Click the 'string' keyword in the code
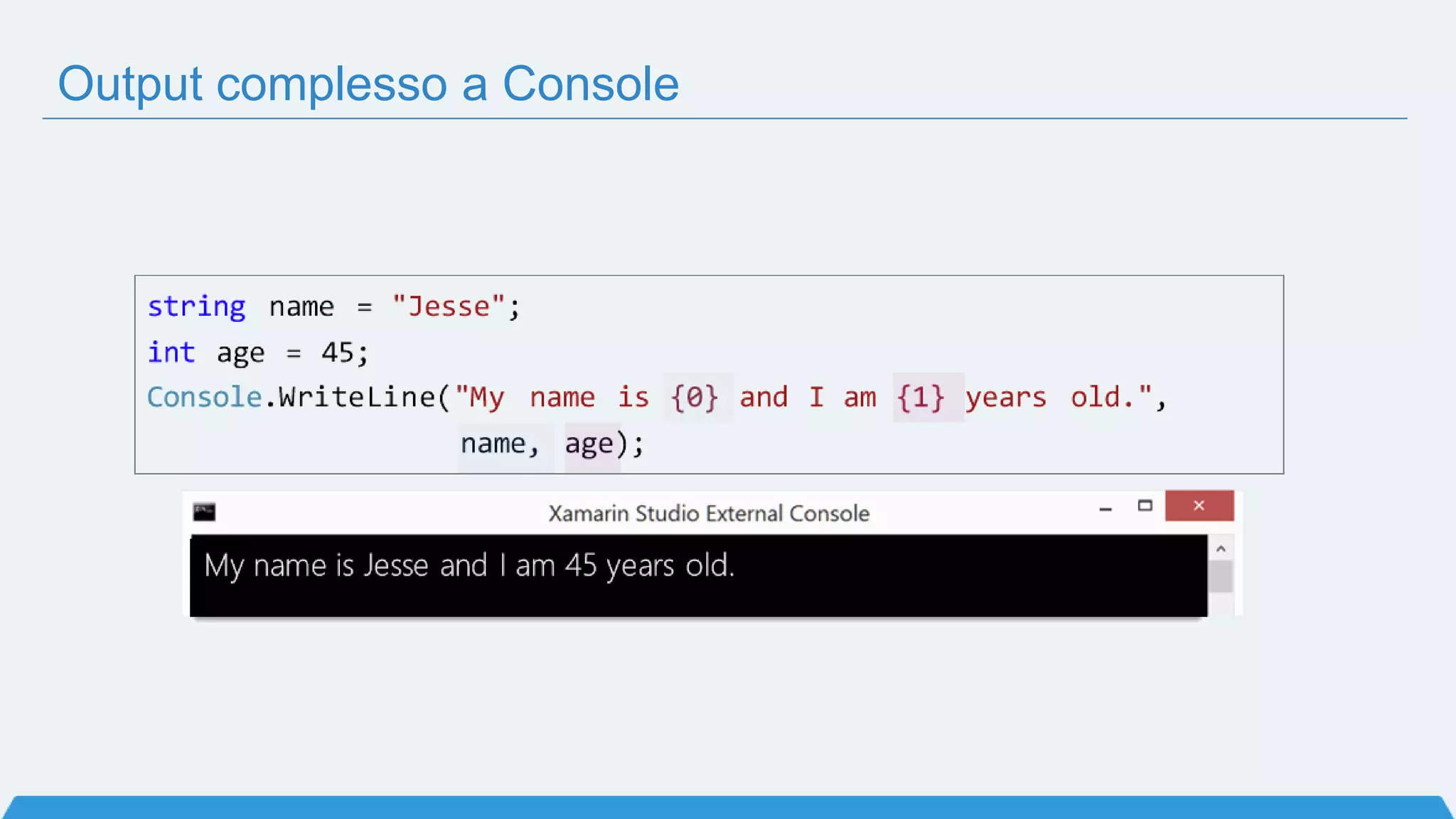This screenshot has width=1456, height=819. pos(196,307)
